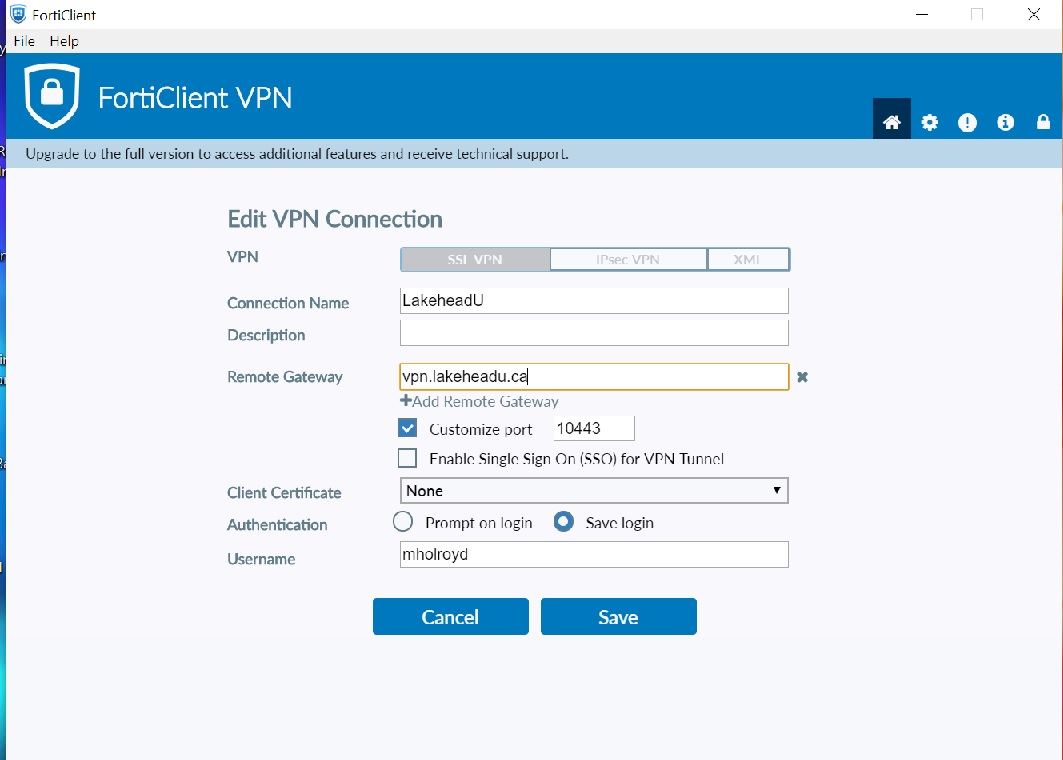The width and height of the screenshot is (1063, 760).
Task: Open the About info icon
Action: pyautogui.click(x=1005, y=122)
